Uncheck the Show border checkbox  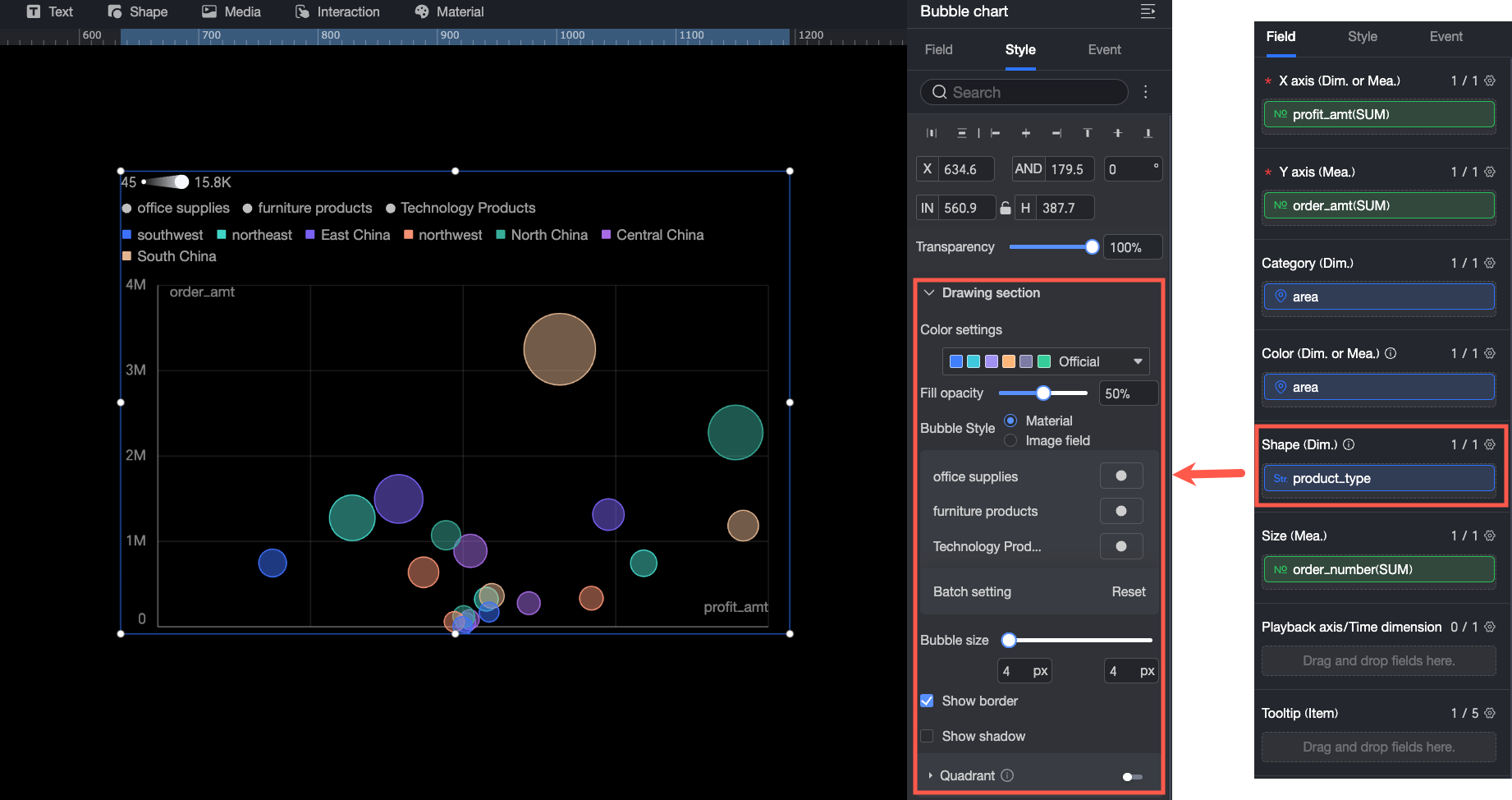pyautogui.click(x=927, y=701)
